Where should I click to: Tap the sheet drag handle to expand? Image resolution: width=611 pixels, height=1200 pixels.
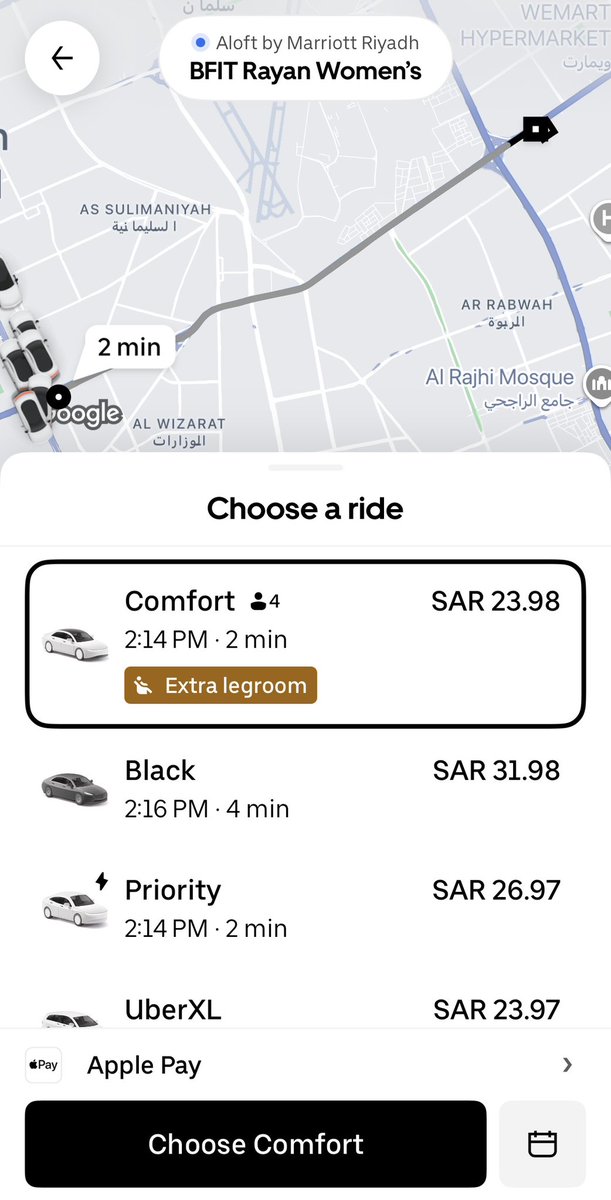[306, 467]
